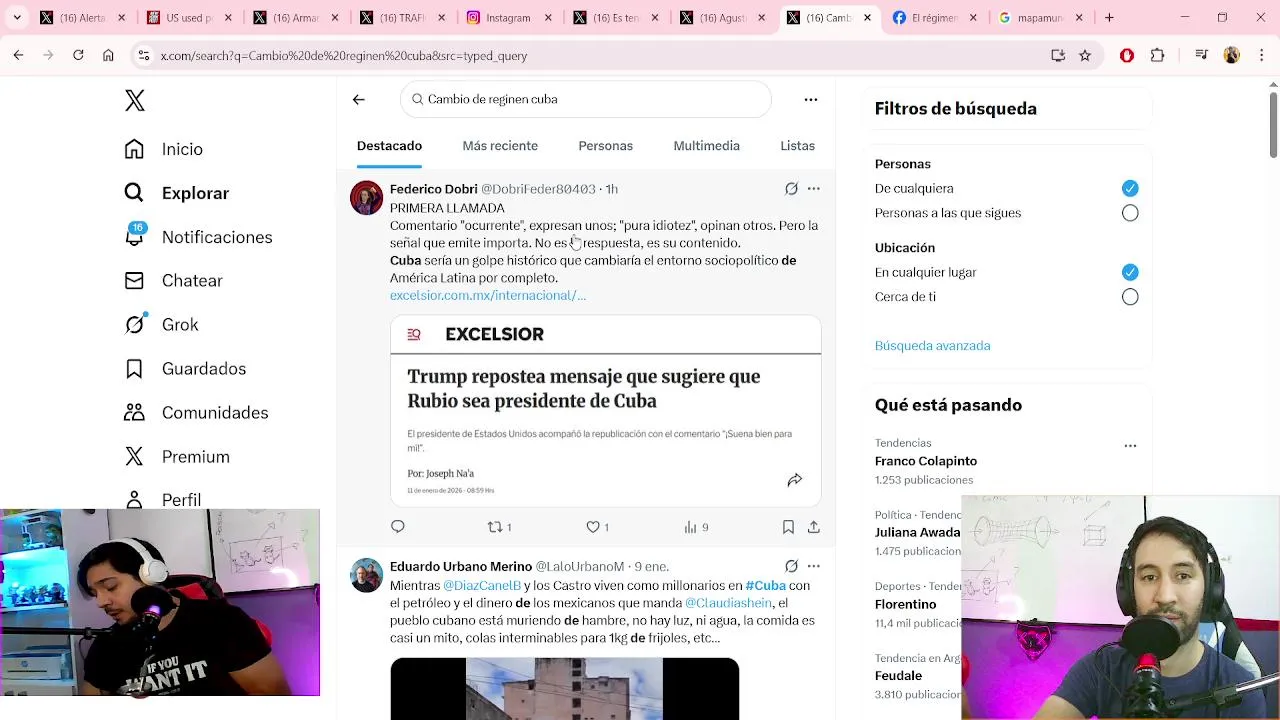The image size is (1280, 720).
Task: Switch to Destacado tab
Action: point(389,146)
